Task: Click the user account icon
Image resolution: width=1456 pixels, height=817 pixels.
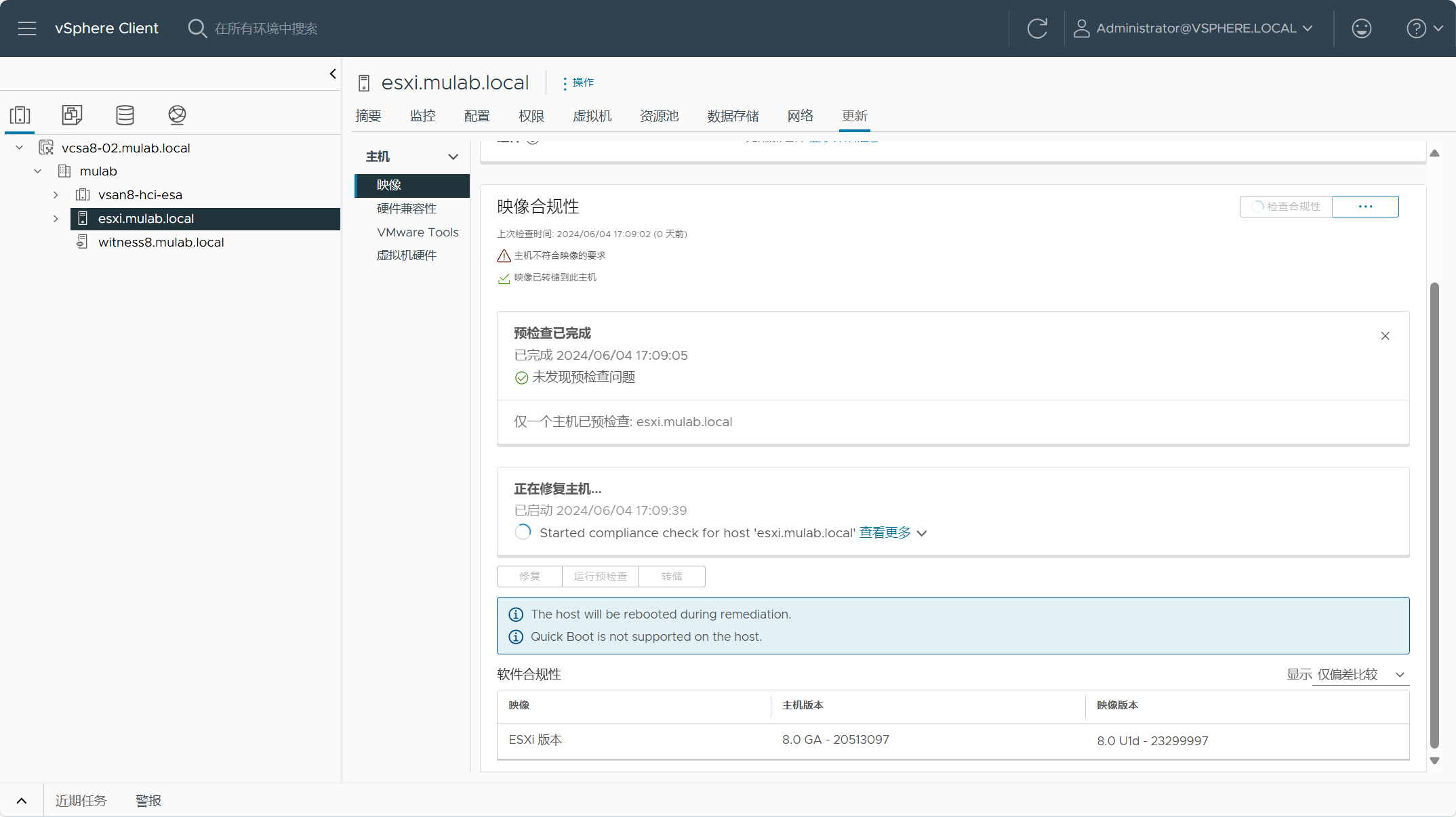Action: point(1081,28)
